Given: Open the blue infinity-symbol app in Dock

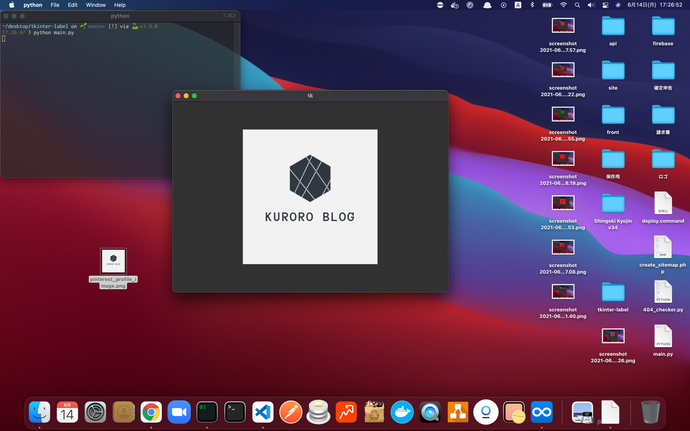Looking at the screenshot, I should pyautogui.click(x=542, y=413).
